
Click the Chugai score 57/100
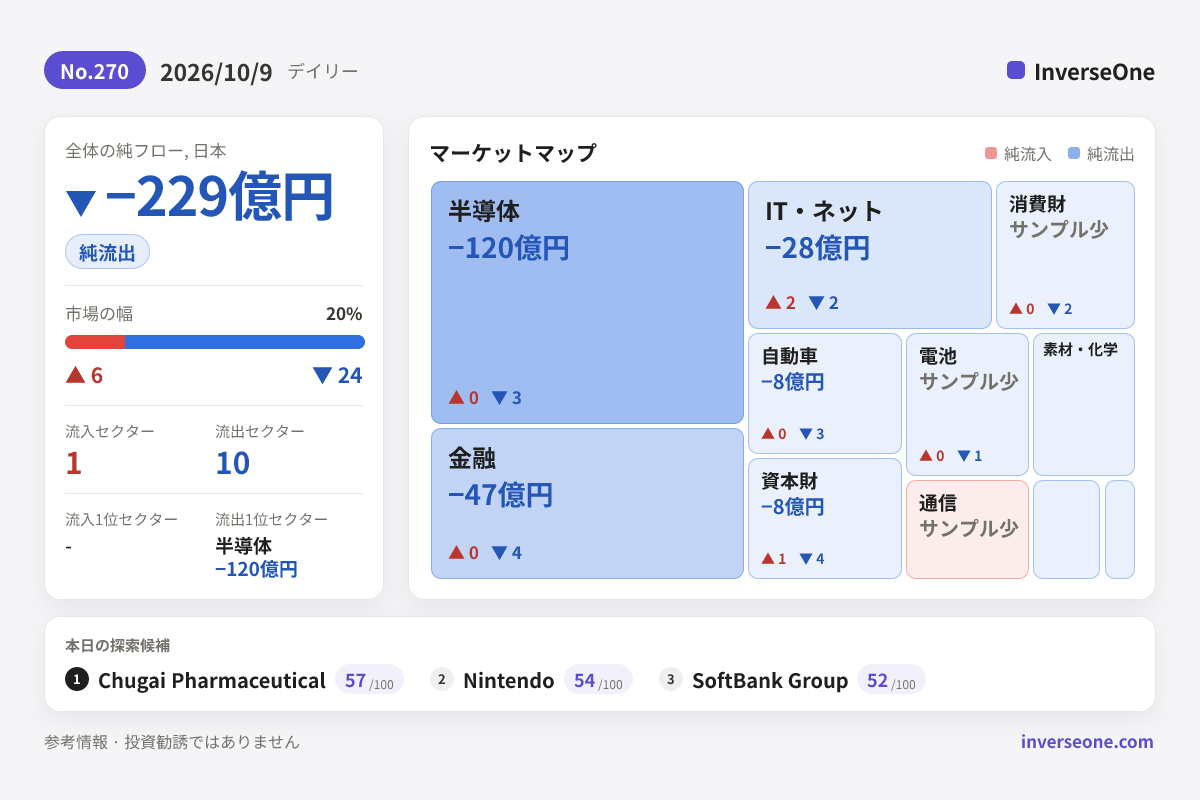pyautogui.click(x=369, y=680)
